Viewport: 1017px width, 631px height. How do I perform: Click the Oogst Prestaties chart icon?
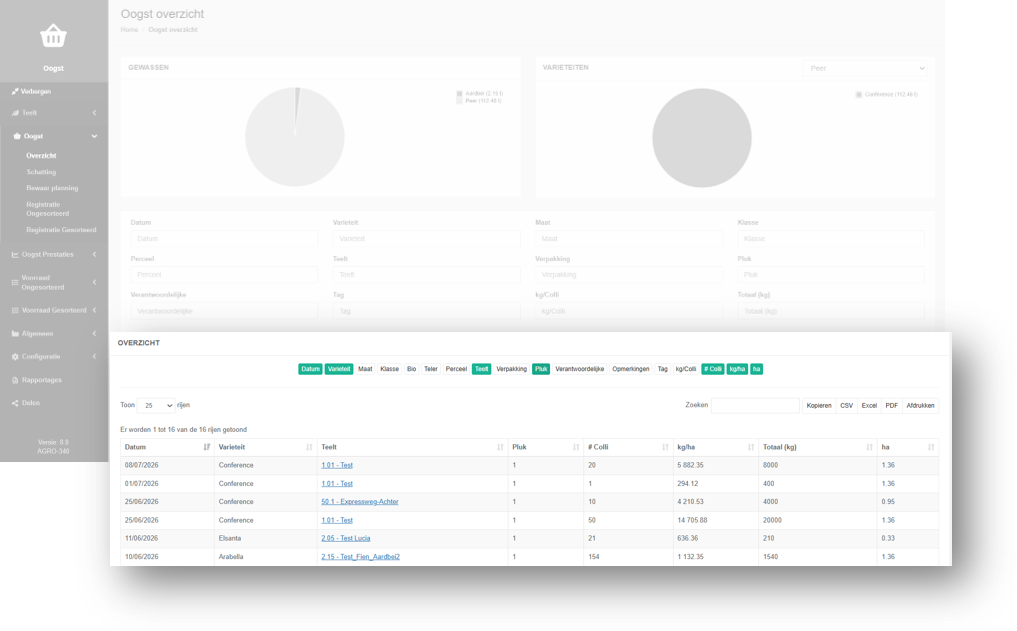pyautogui.click(x=15, y=254)
